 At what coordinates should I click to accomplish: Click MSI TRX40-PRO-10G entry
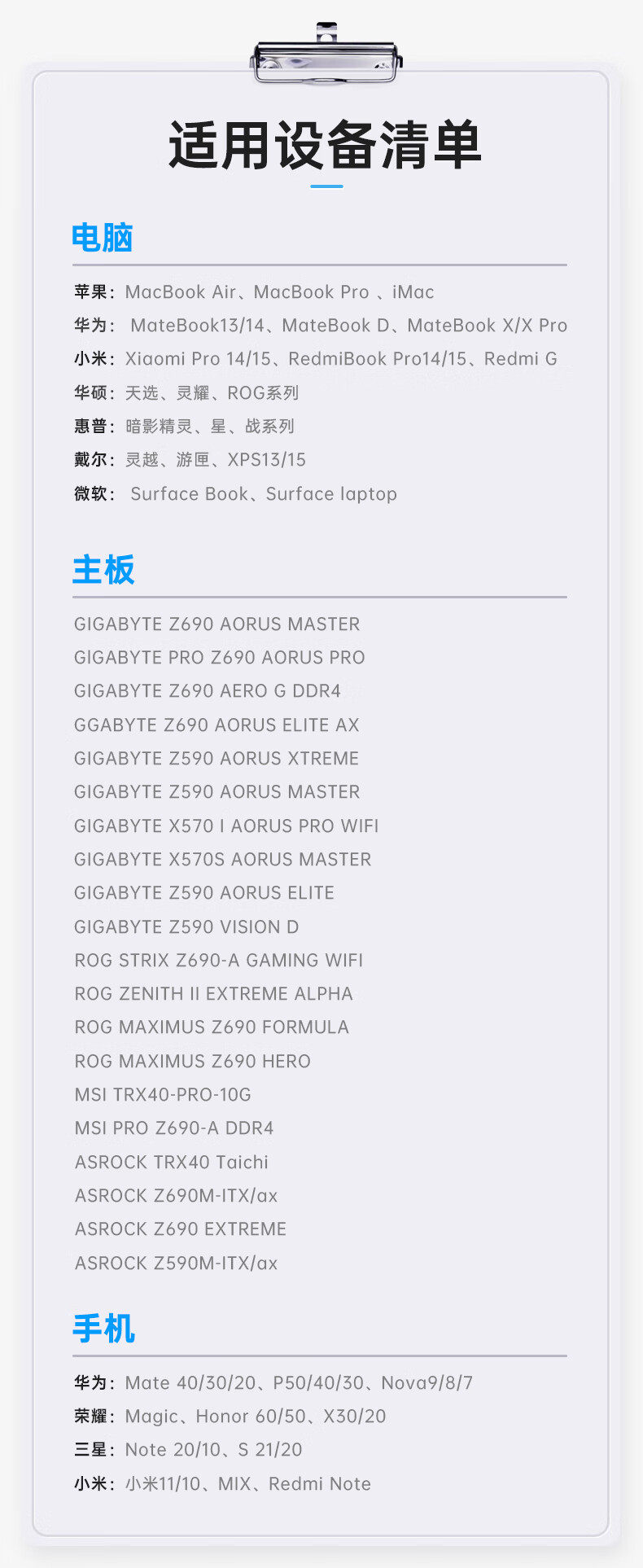click(163, 1095)
